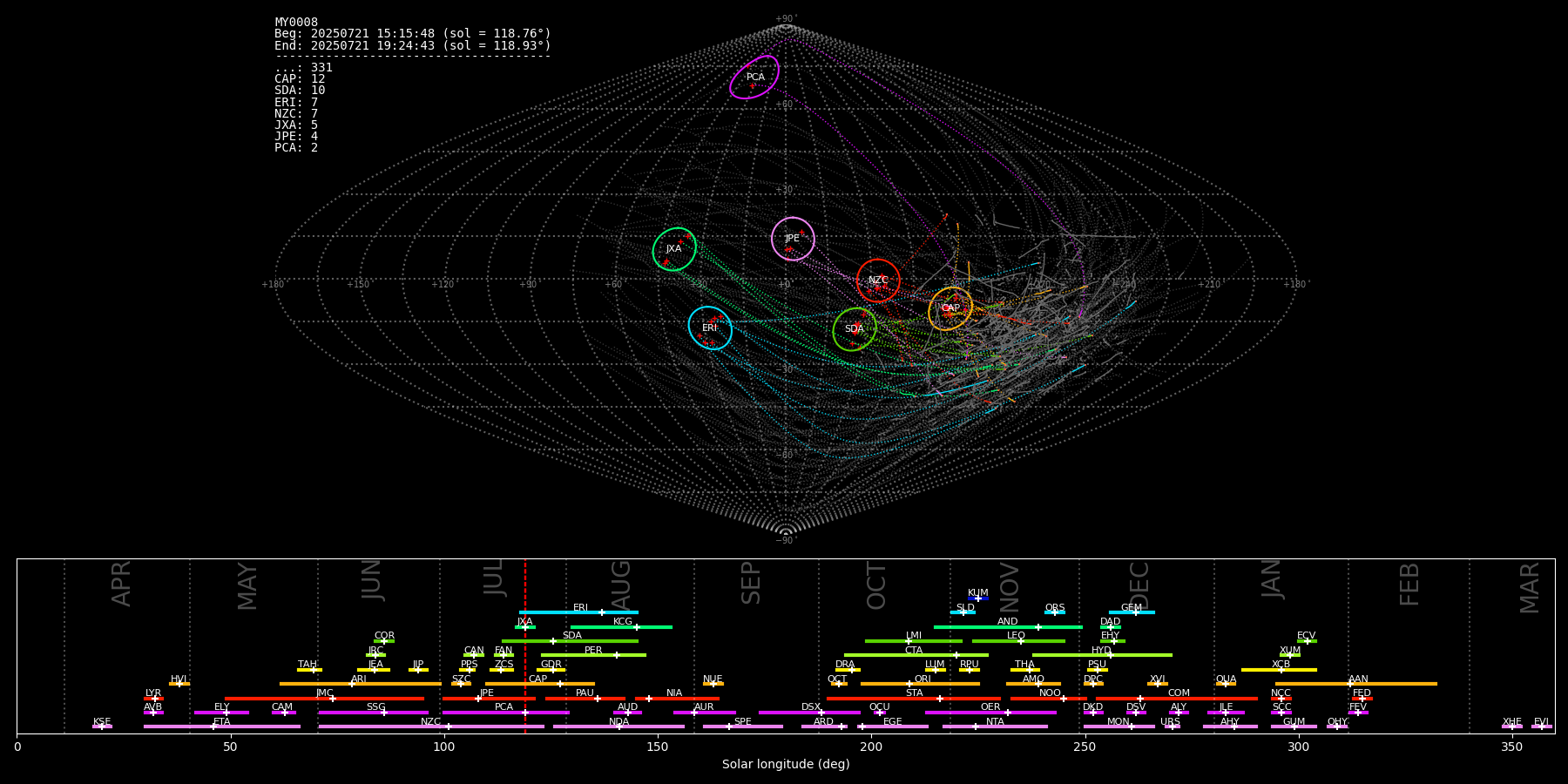Click the orange CAP radiant circle on map
1568x784 pixels.
(950, 308)
